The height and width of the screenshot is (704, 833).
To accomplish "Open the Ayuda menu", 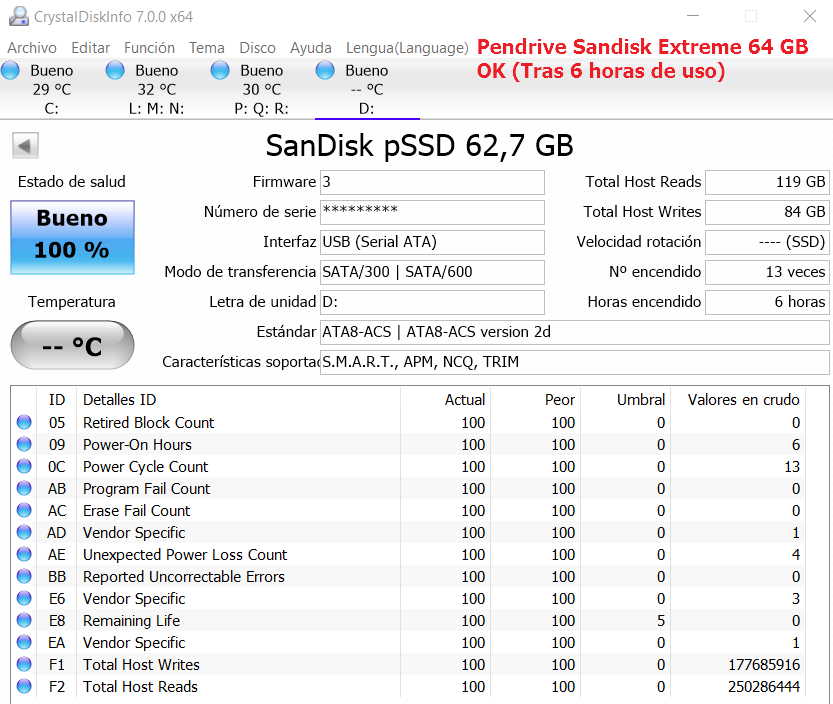I will click(x=311, y=48).
